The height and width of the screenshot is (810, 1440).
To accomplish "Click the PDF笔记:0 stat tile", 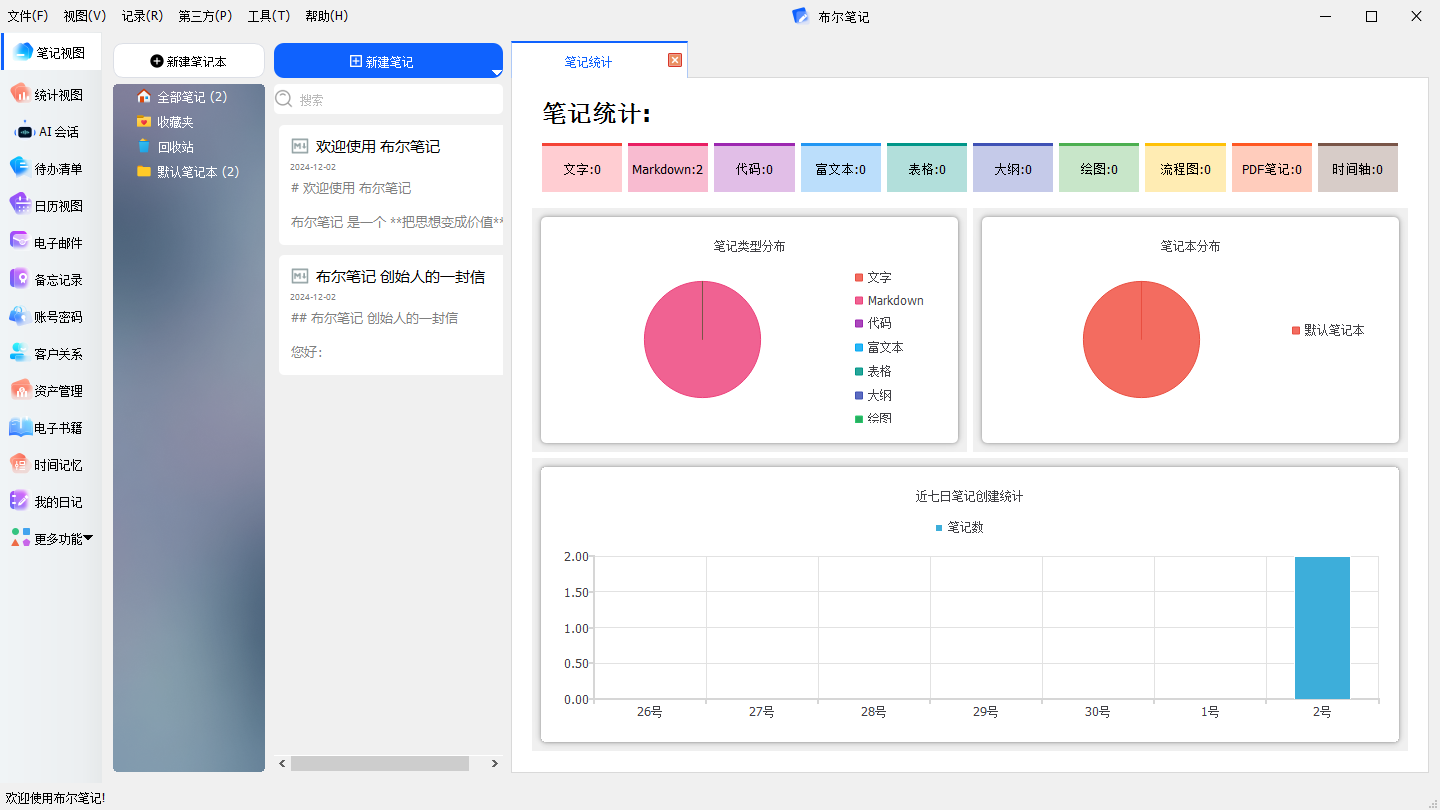I will [1272, 168].
